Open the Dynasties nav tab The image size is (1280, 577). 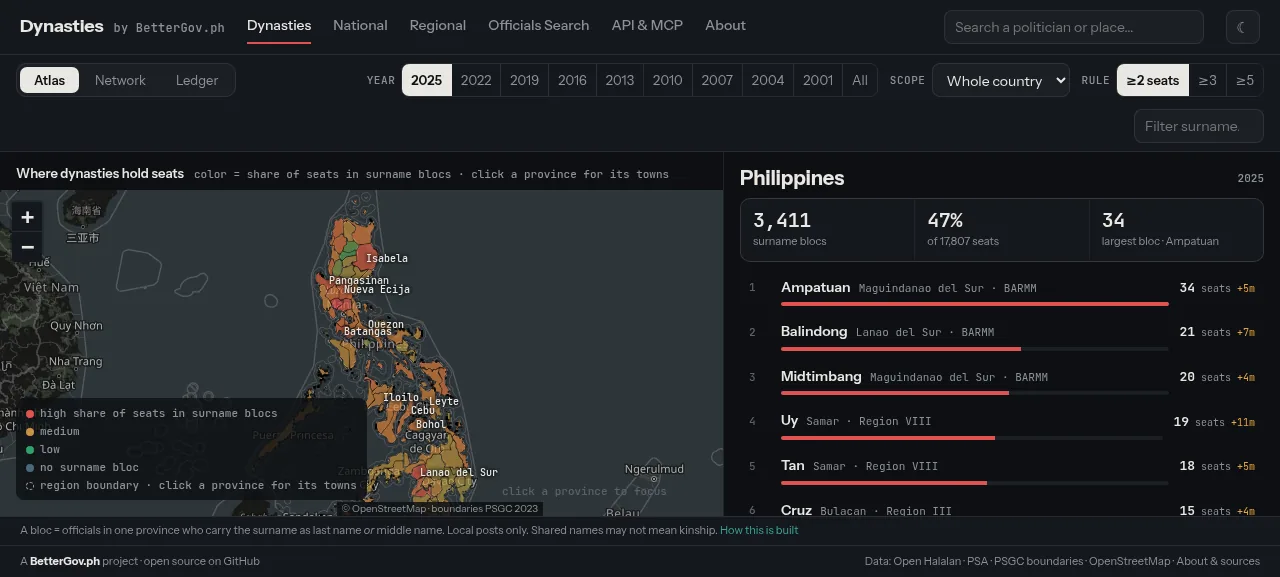pyautogui.click(x=279, y=25)
